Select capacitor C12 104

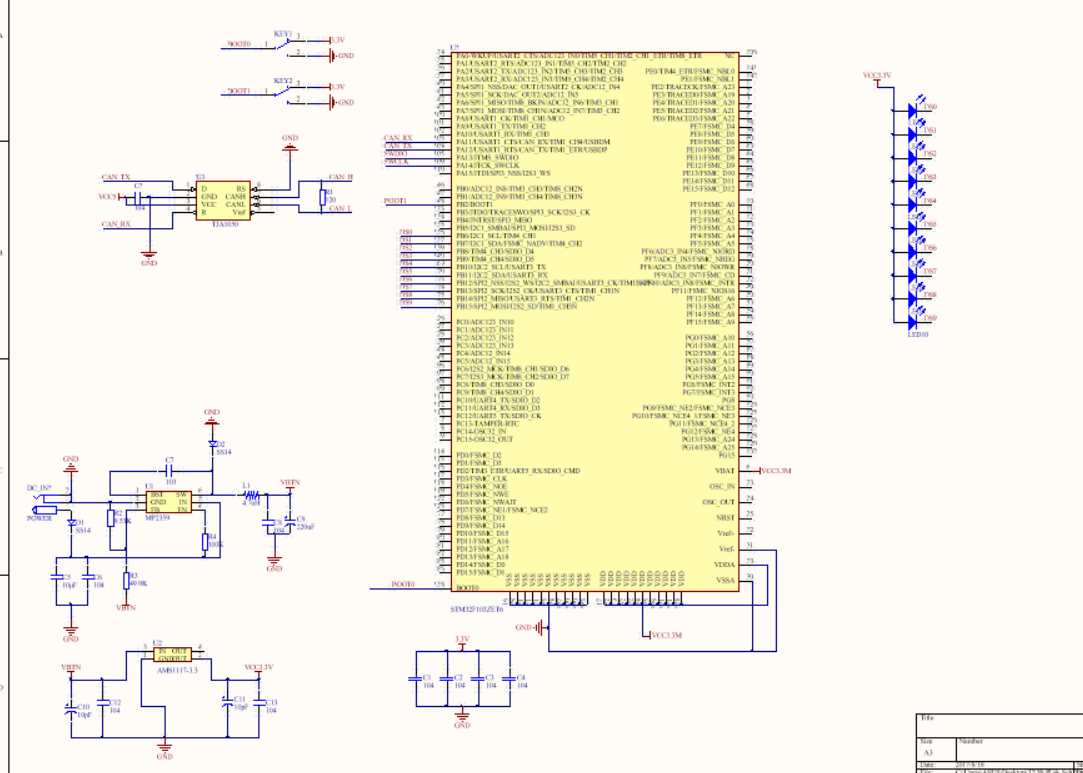[104, 702]
